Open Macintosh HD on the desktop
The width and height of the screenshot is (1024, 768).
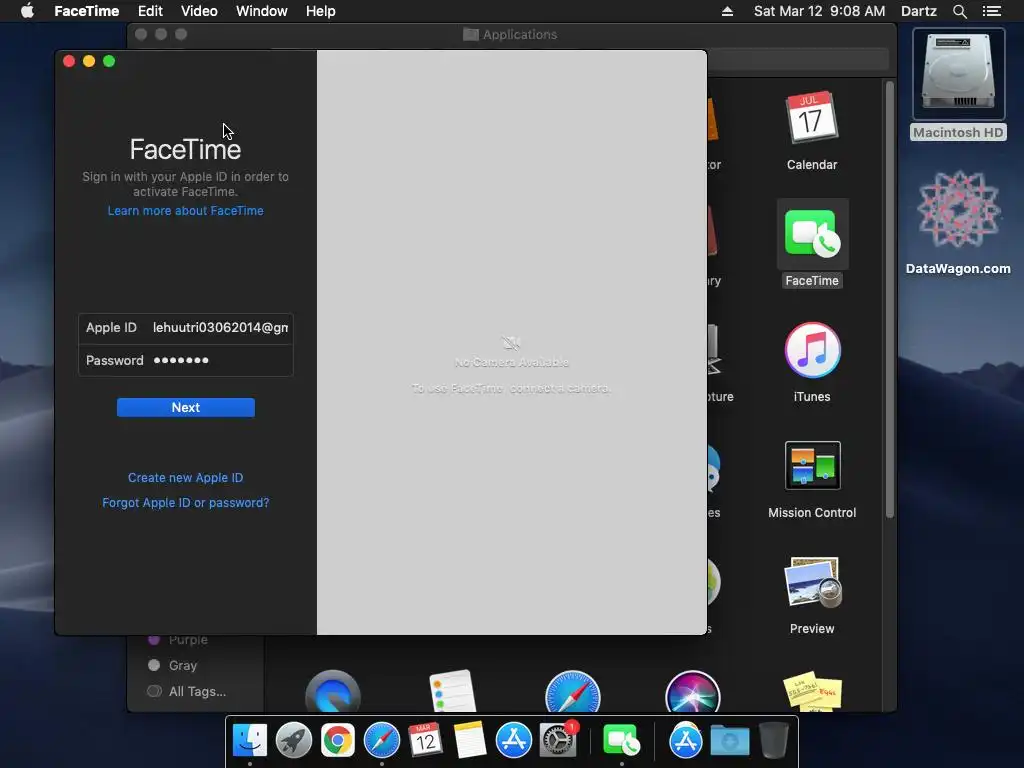(958, 74)
